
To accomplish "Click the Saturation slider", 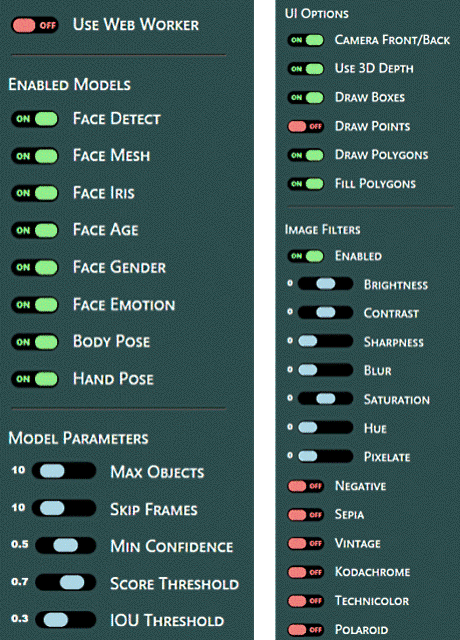I will click(x=325, y=398).
